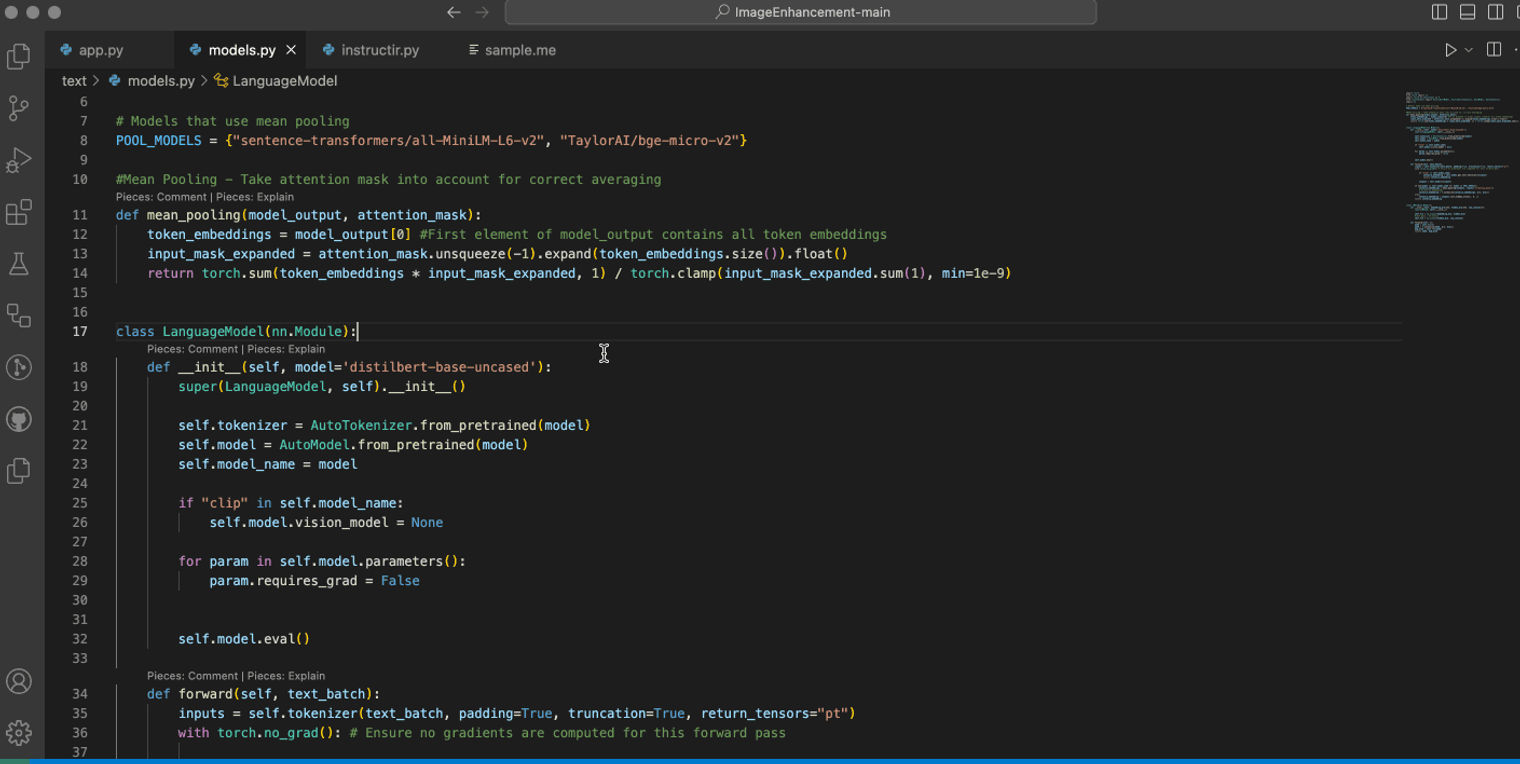Click line number 17 in gutter

pos(79,332)
